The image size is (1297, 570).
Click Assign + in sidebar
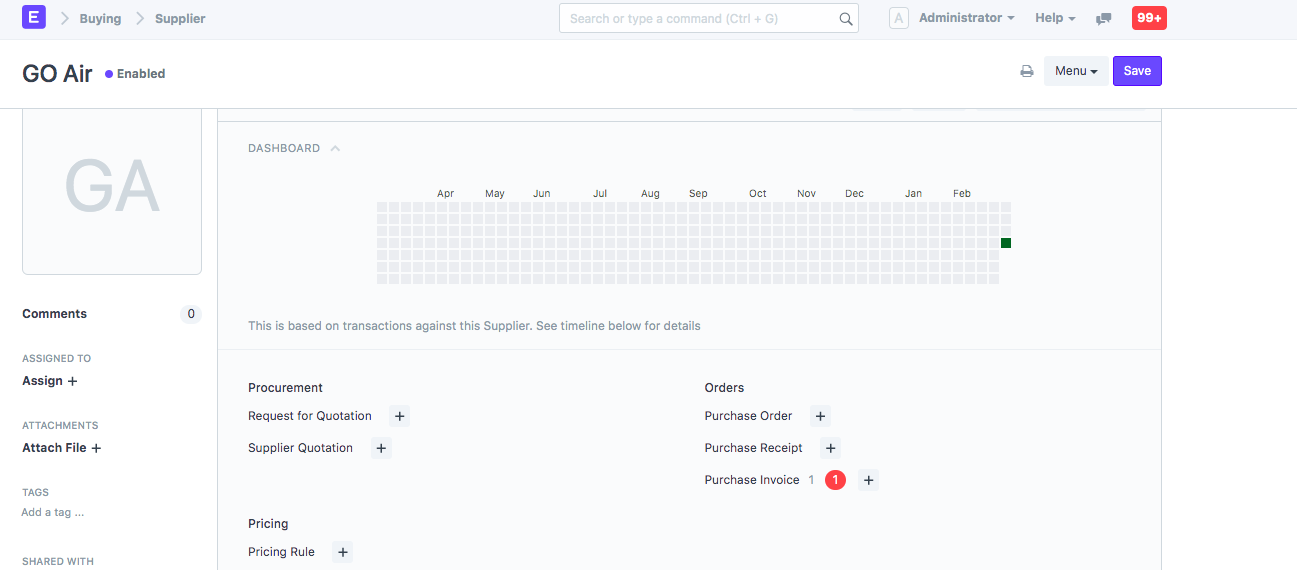click(x=50, y=381)
